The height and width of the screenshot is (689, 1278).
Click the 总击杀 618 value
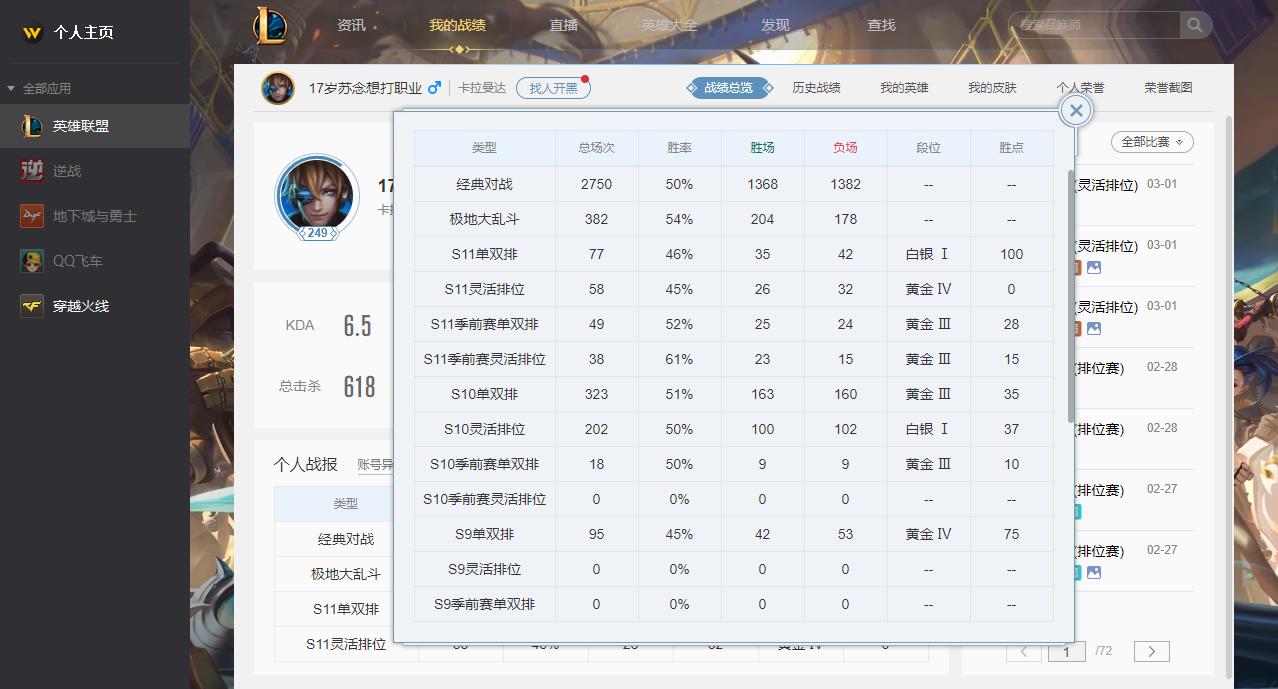[359, 386]
